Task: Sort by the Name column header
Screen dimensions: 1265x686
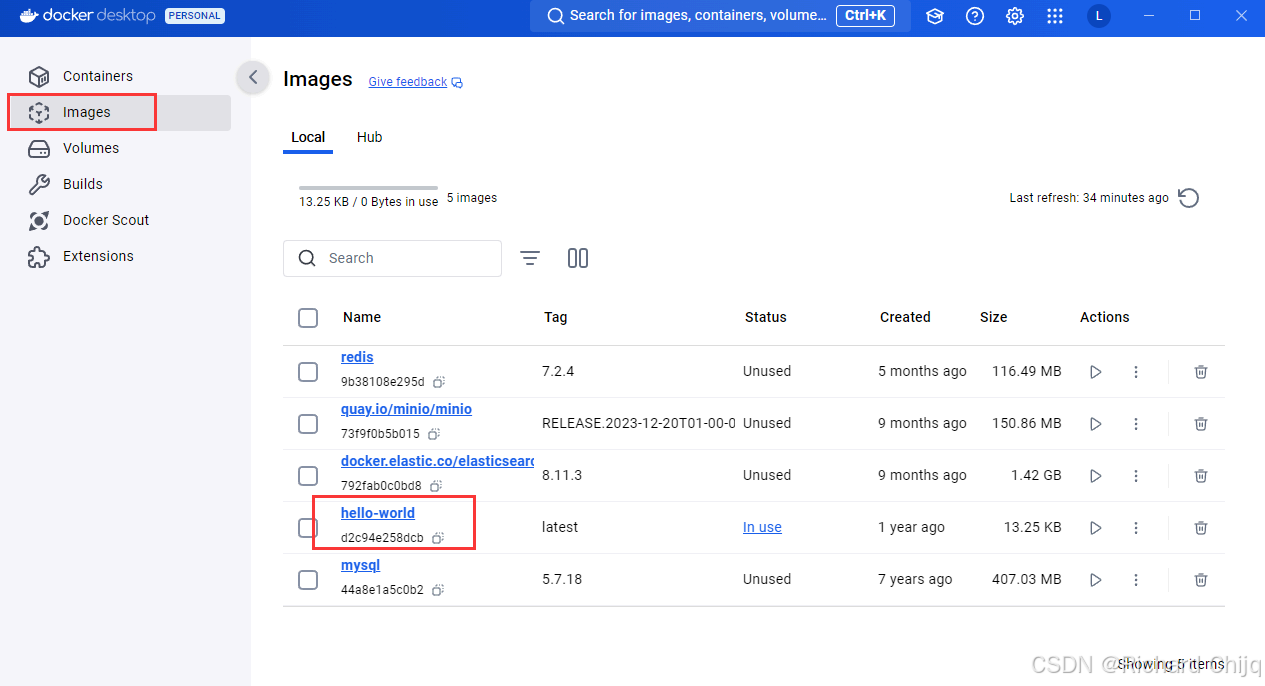Action: click(x=362, y=317)
